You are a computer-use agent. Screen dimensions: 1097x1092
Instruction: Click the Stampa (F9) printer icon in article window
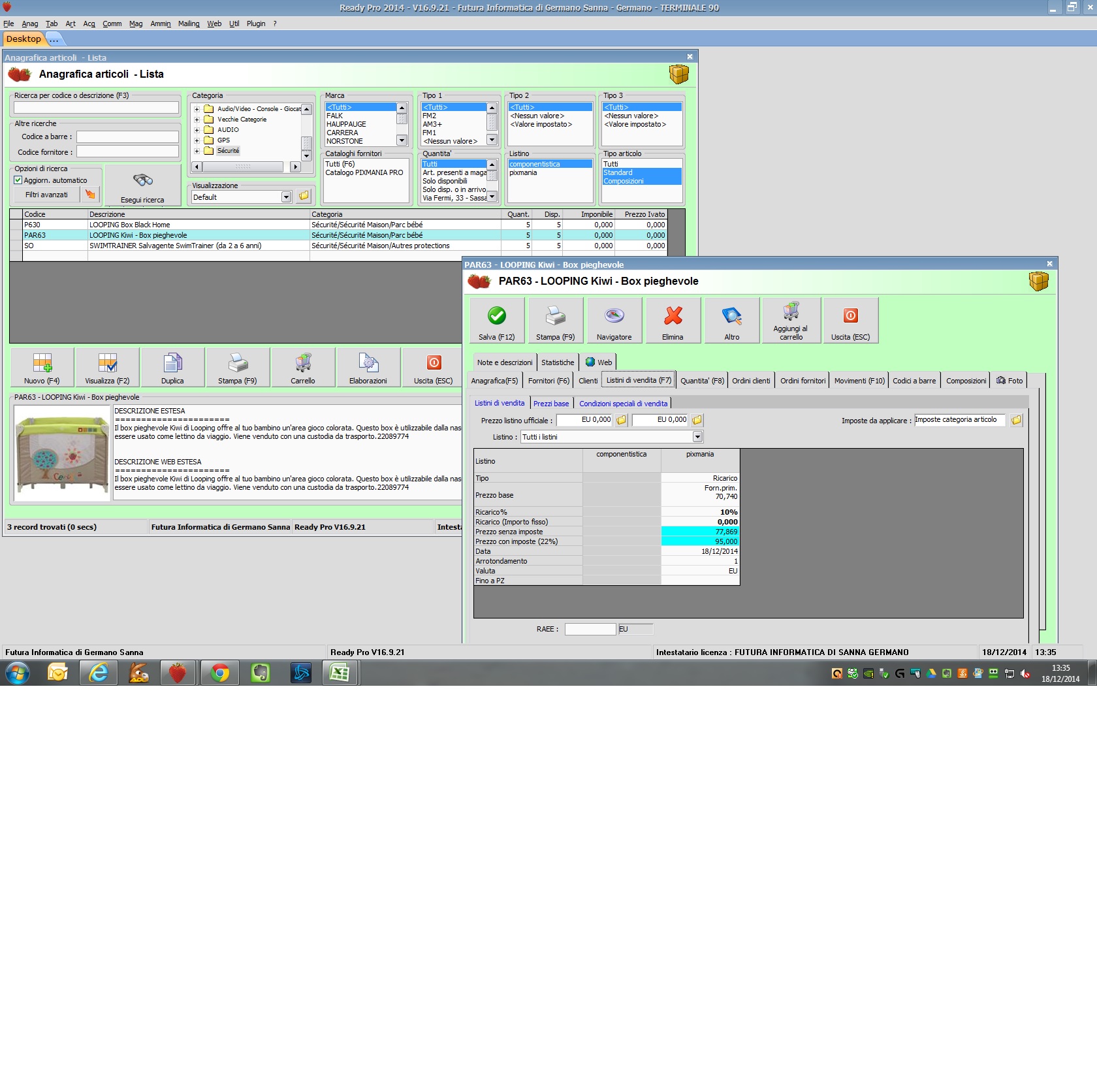tap(555, 316)
